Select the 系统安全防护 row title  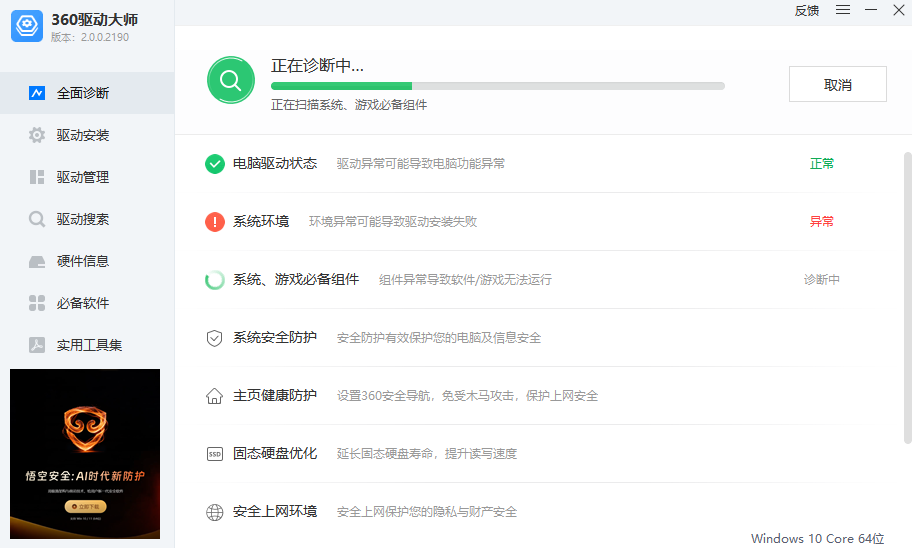275,337
